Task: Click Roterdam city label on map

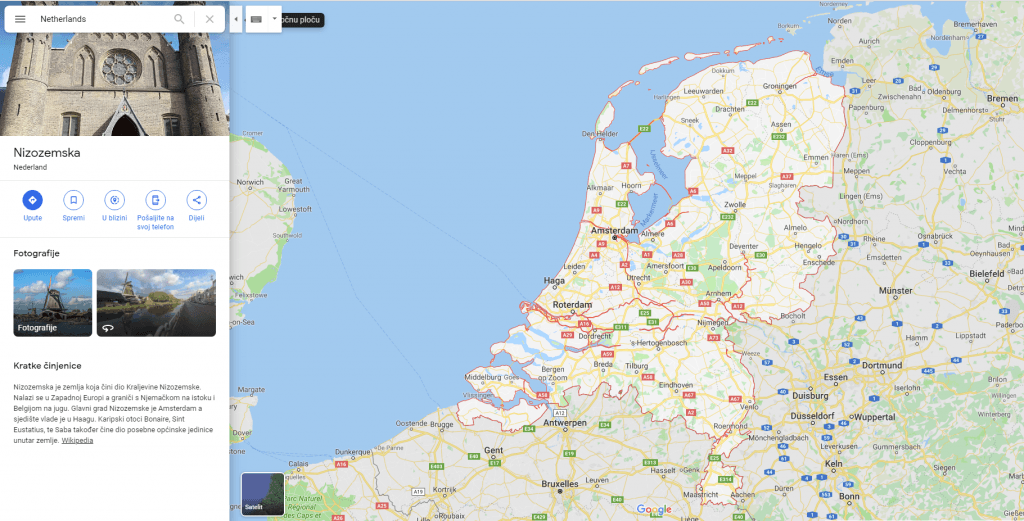Action: click(572, 305)
